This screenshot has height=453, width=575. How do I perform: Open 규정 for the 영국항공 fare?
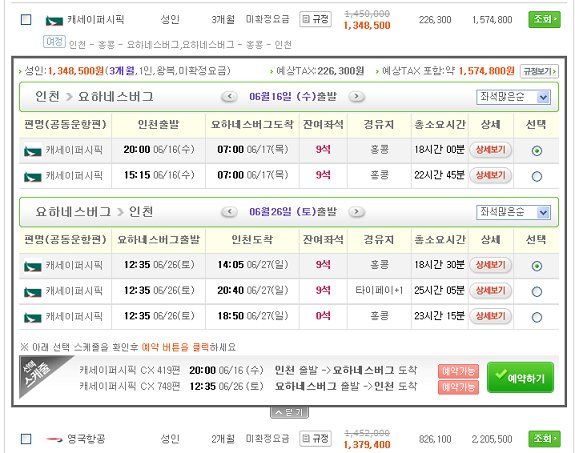tap(315, 438)
